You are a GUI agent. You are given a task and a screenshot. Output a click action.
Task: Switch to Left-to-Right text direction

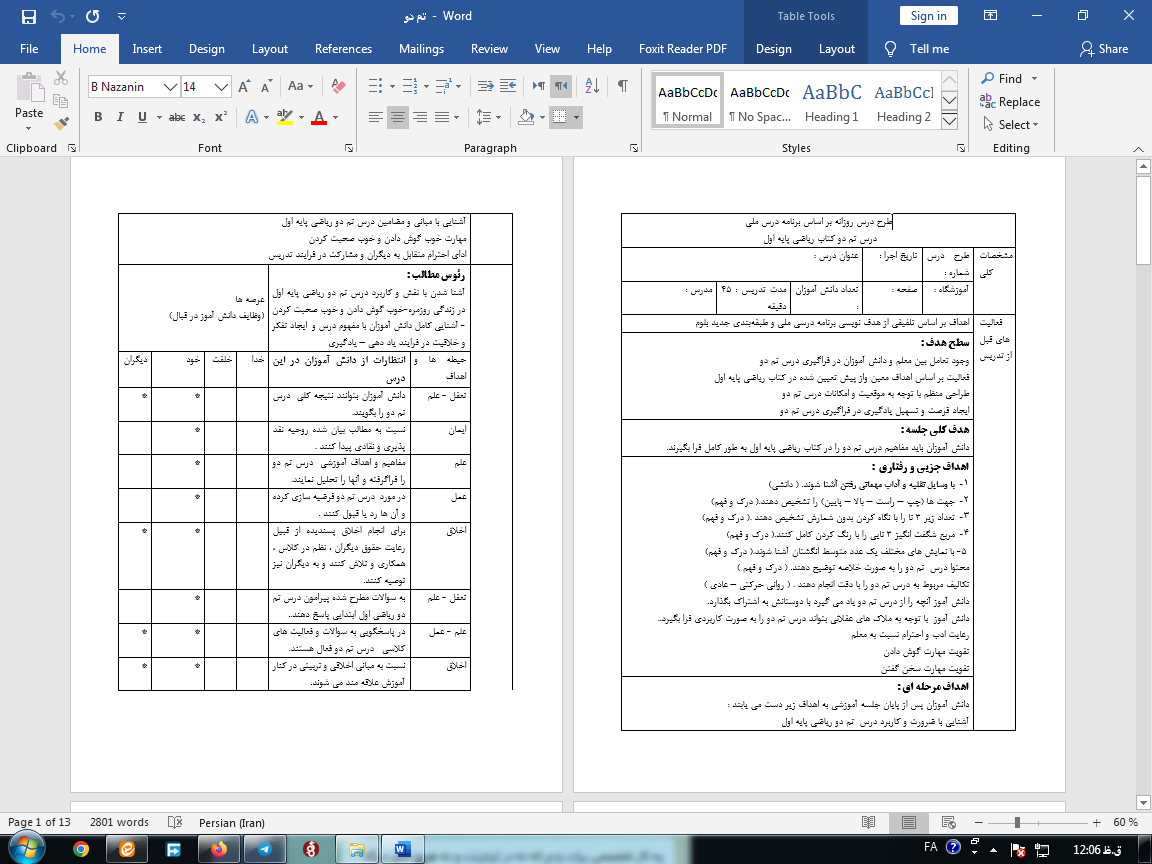point(538,87)
